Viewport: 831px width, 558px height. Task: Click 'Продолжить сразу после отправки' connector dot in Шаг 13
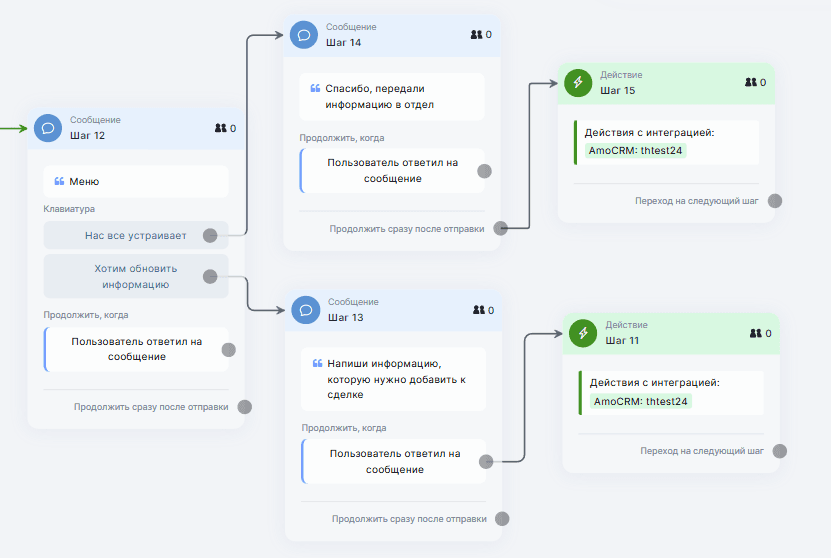tap(502, 519)
